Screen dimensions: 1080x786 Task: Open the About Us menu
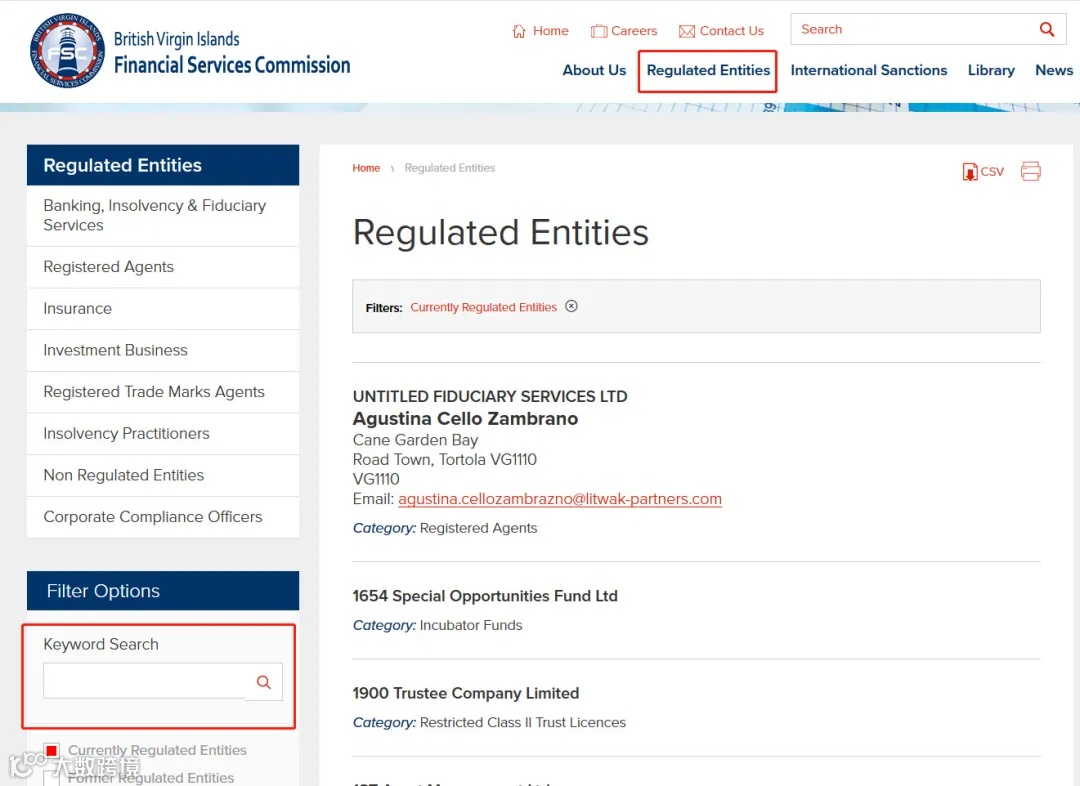point(594,70)
